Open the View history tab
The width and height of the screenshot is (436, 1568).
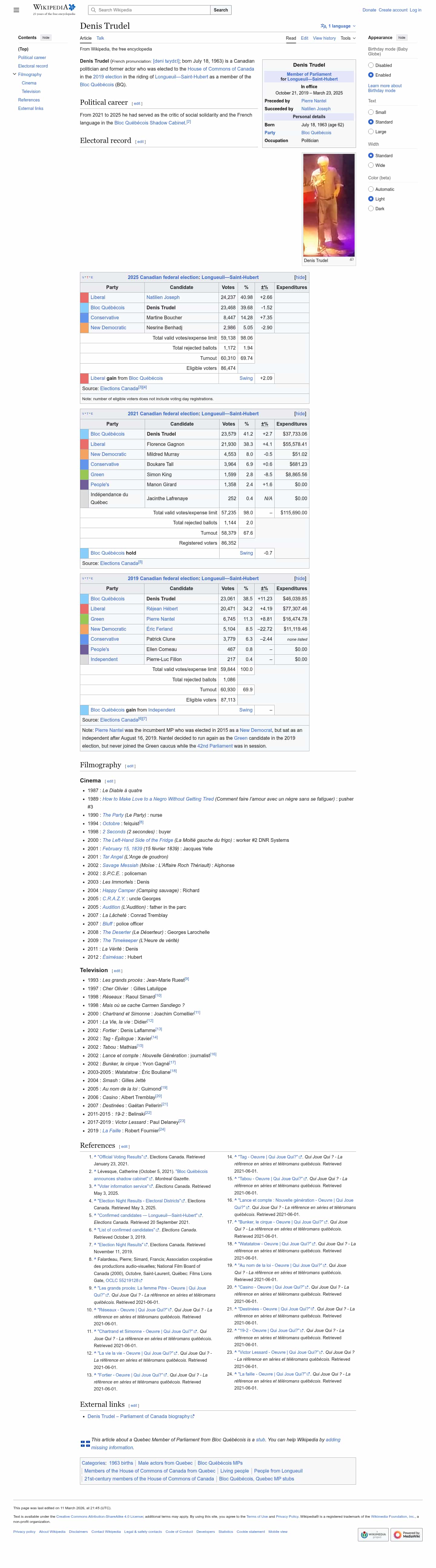tap(324, 38)
